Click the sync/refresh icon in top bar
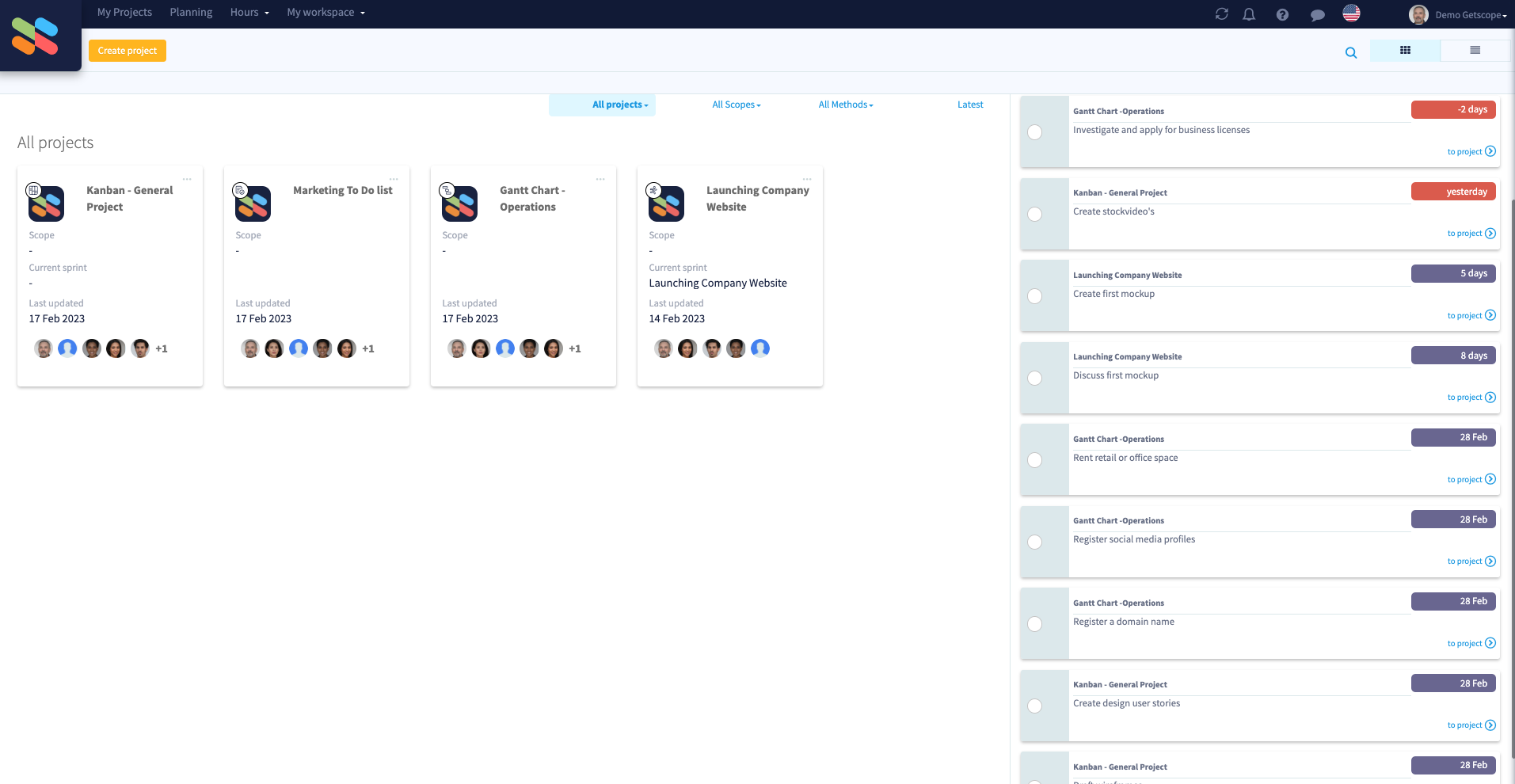The height and width of the screenshot is (784, 1515). [1221, 14]
